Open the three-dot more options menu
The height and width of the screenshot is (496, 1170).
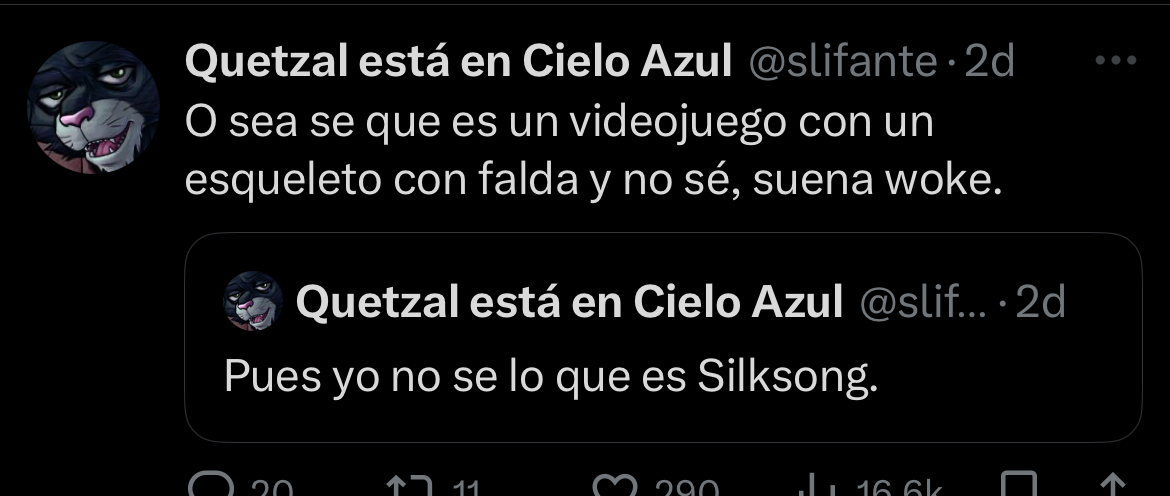pyautogui.click(x=1116, y=60)
